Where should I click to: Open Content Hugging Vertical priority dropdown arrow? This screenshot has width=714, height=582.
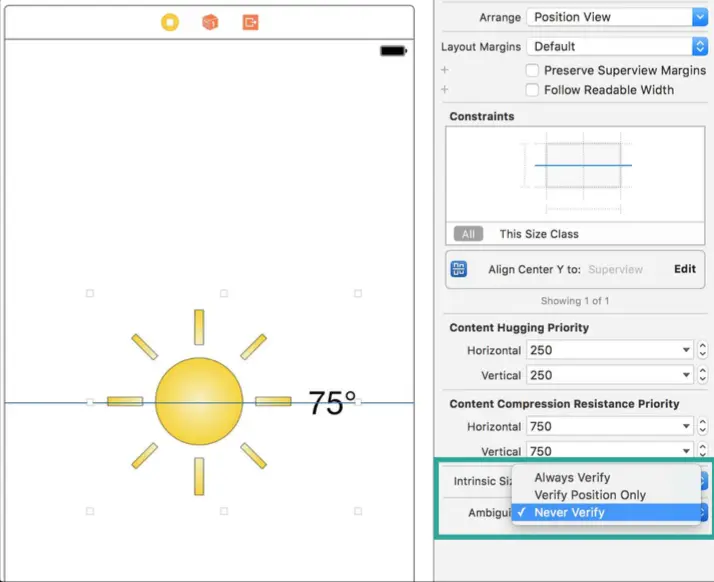point(686,375)
